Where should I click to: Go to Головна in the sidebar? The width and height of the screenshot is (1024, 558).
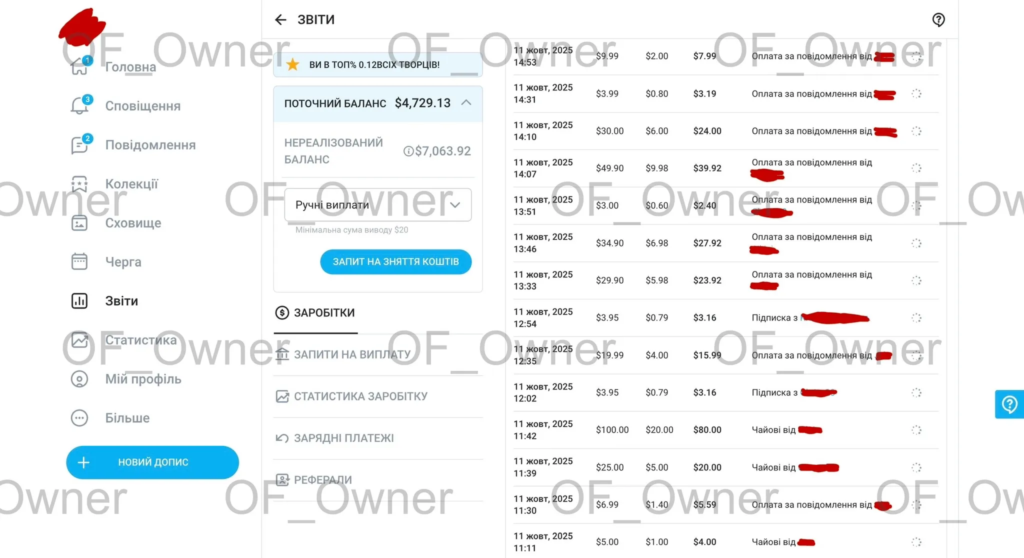[130, 67]
